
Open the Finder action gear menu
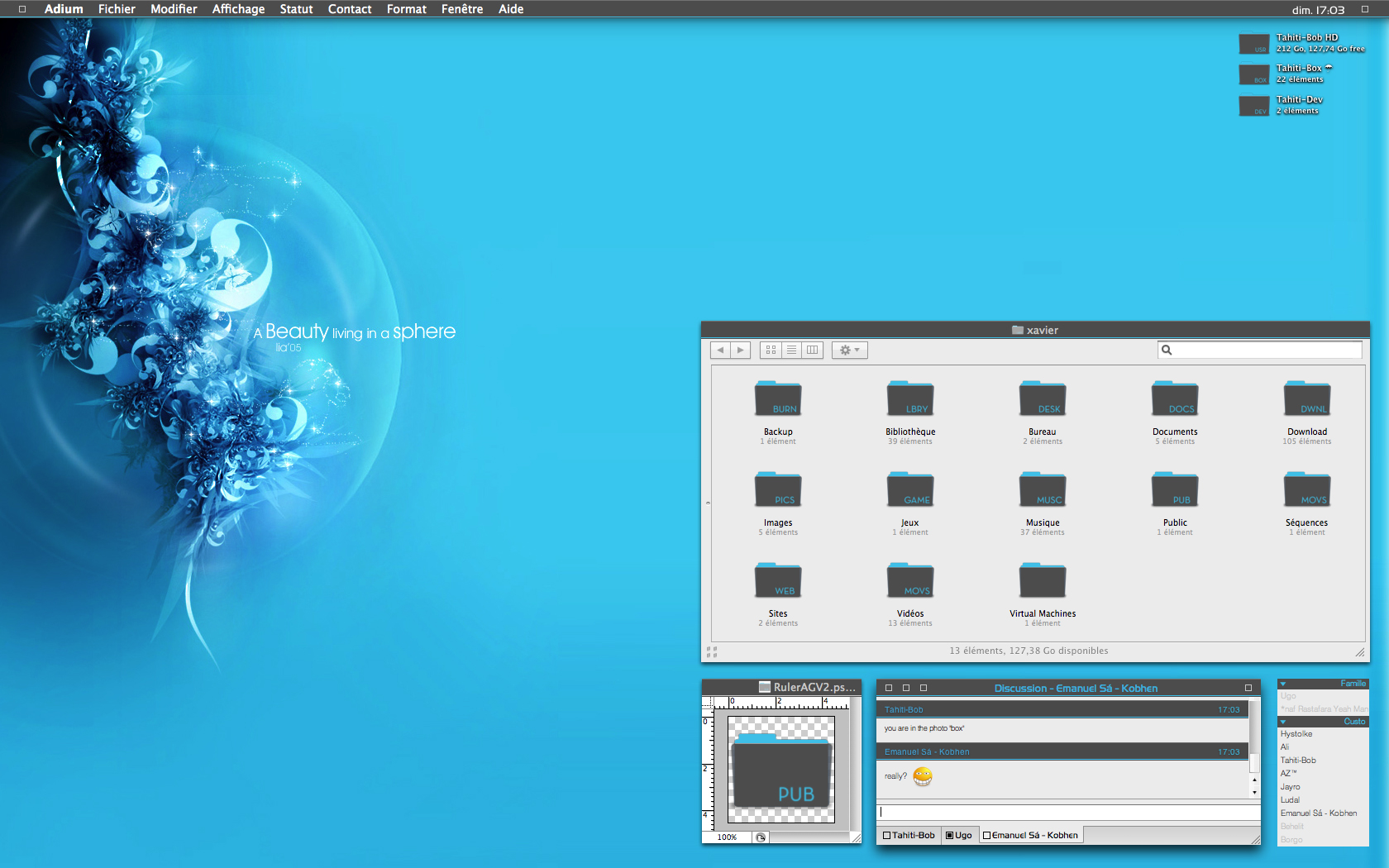pos(850,351)
